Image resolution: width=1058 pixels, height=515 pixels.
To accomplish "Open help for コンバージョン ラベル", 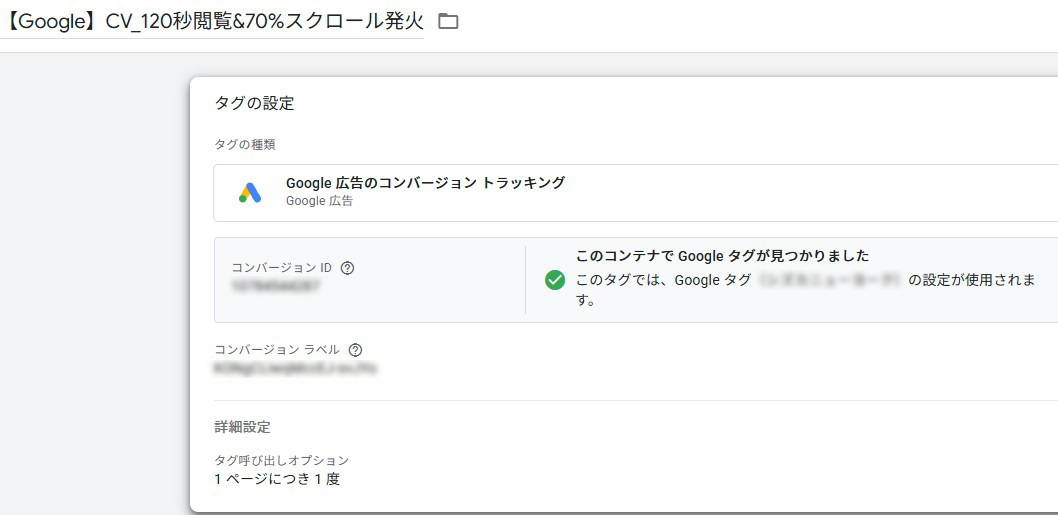I will [x=356, y=350].
